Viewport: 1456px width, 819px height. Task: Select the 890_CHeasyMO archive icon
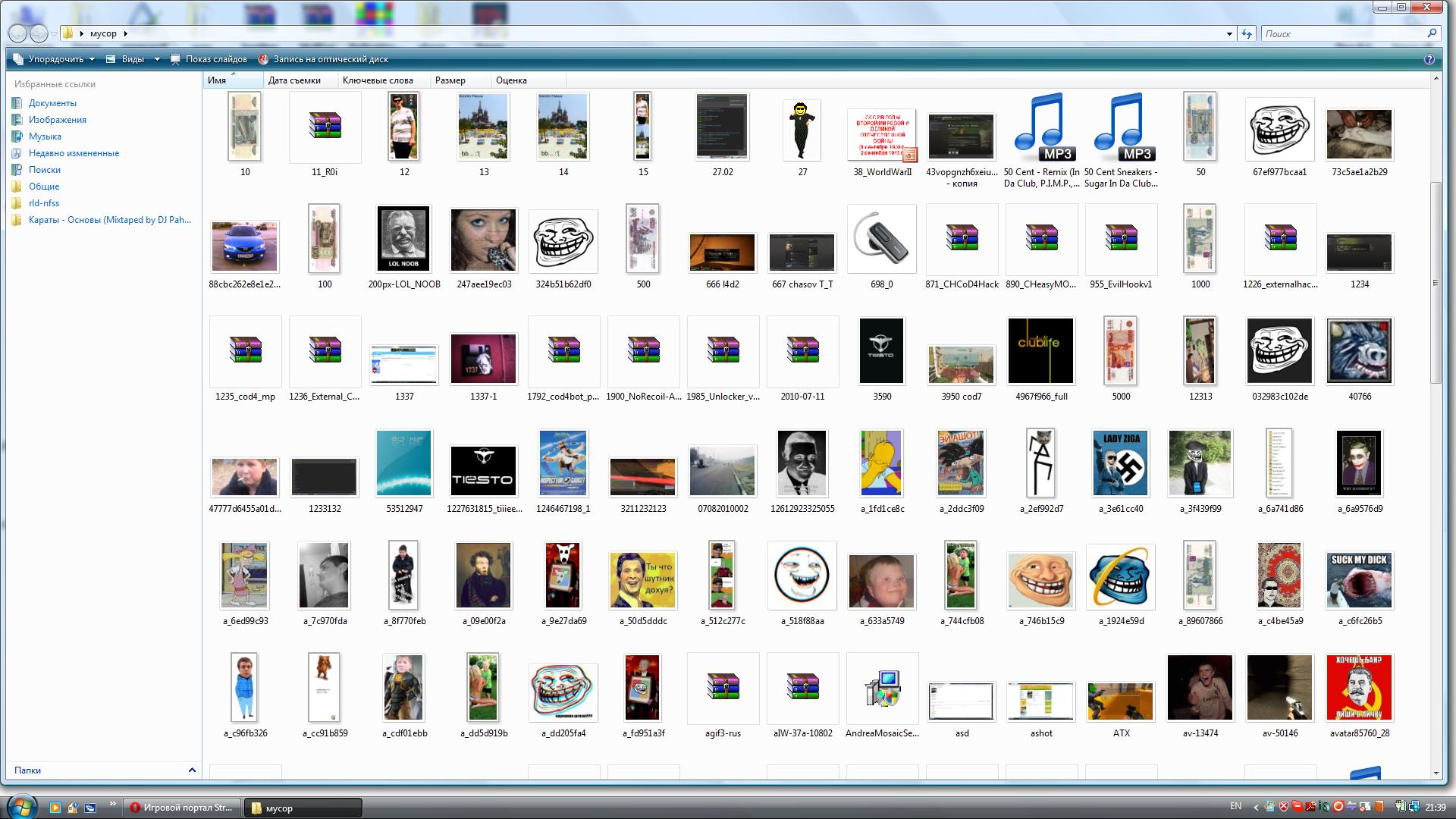(1041, 238)
